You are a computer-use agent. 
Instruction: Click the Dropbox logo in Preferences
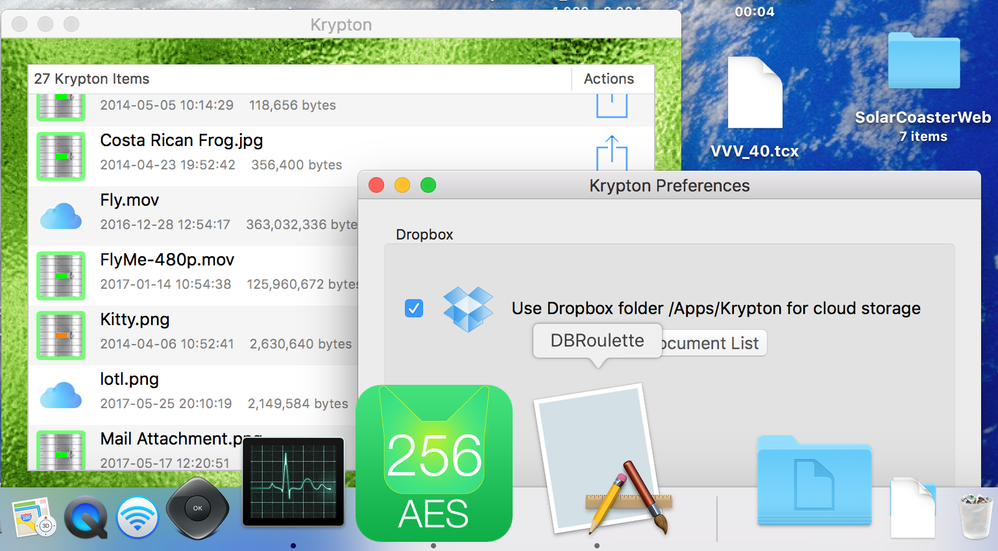pos(468,309)
